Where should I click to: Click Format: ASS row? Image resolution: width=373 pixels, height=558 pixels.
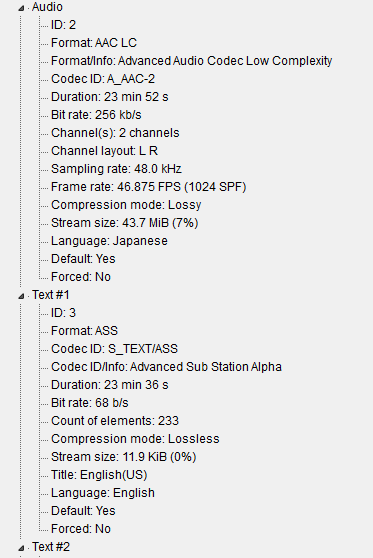[x=84, y=331]
